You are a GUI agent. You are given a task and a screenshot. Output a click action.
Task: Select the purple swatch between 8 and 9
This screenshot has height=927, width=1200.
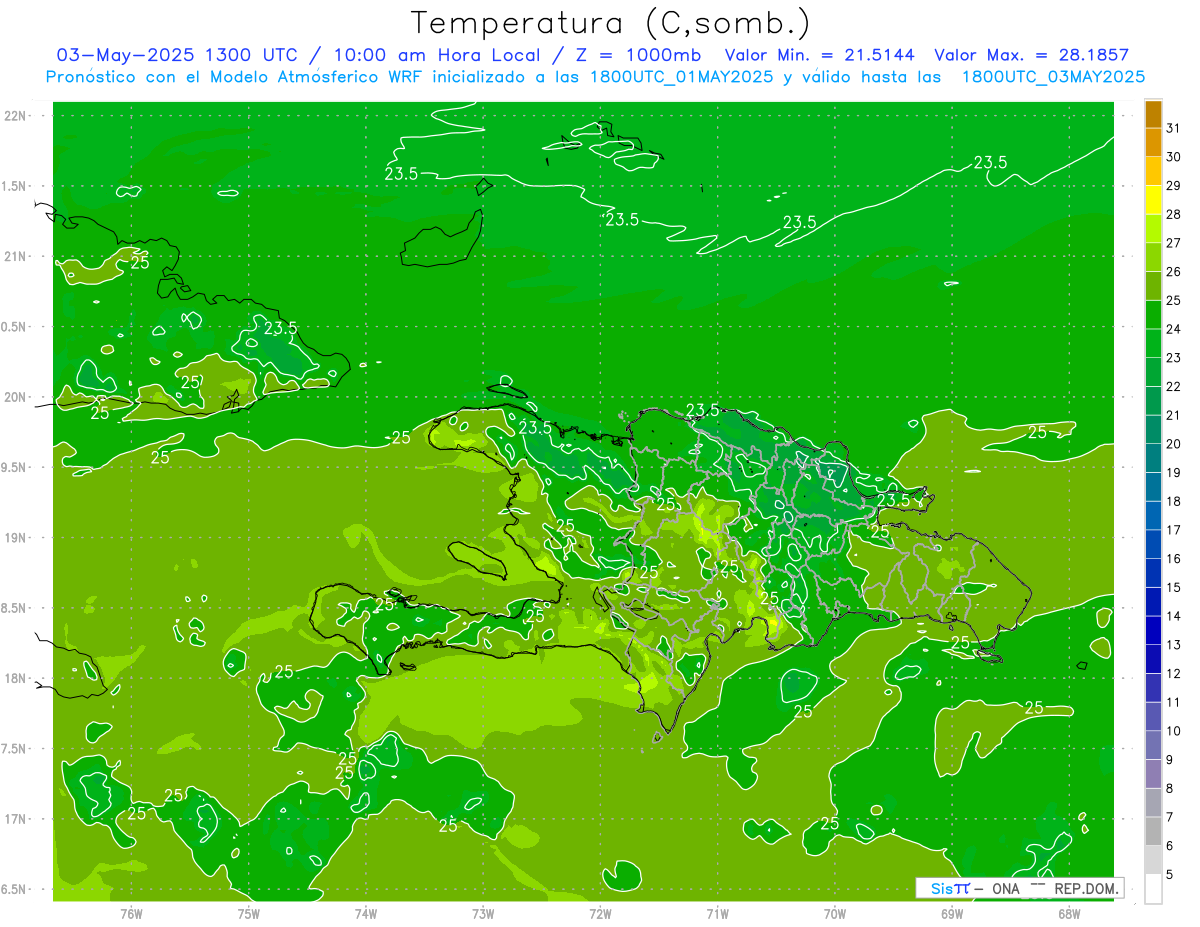click(x=1154, y=775)
